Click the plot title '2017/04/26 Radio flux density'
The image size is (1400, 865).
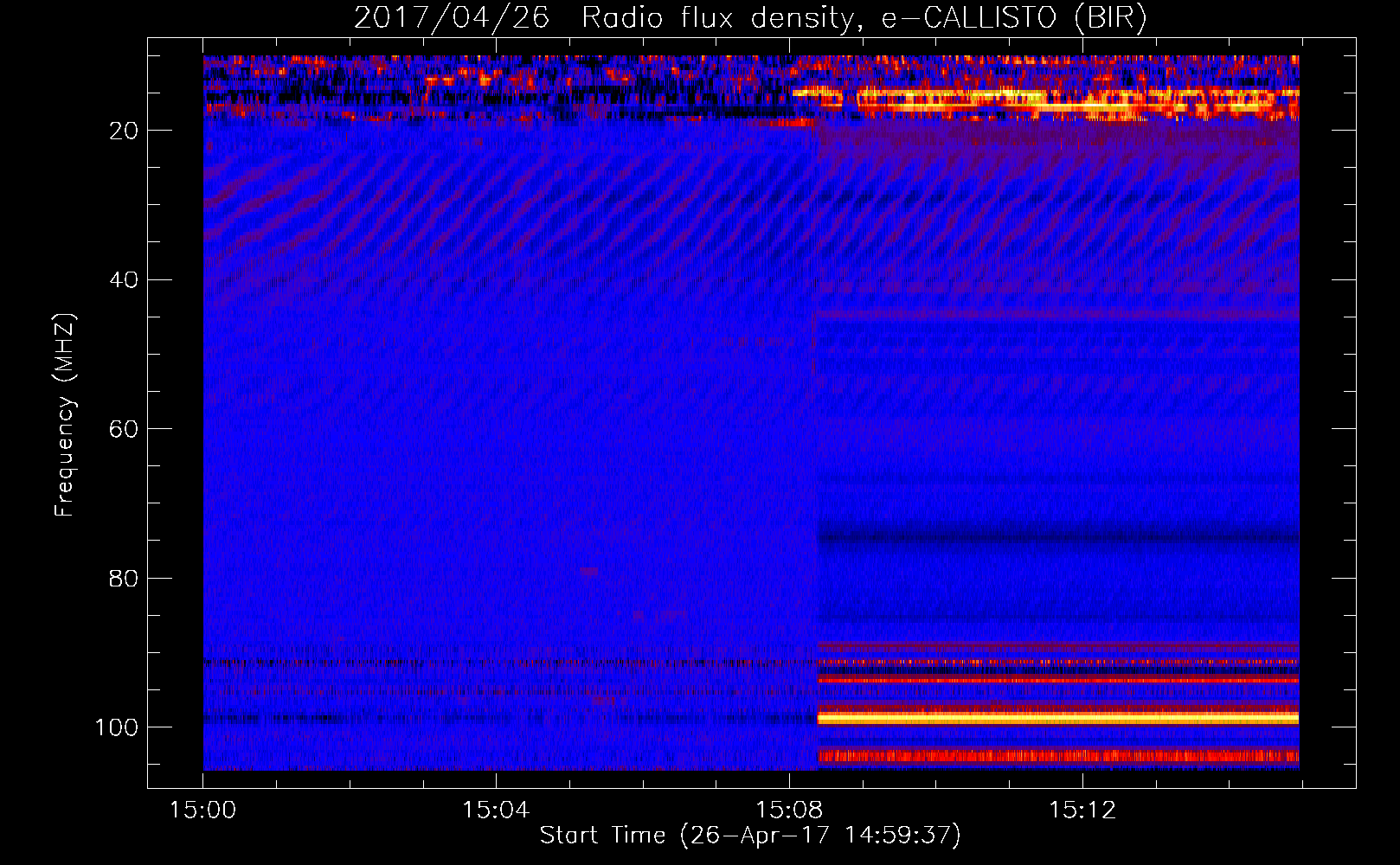[604, 18]
